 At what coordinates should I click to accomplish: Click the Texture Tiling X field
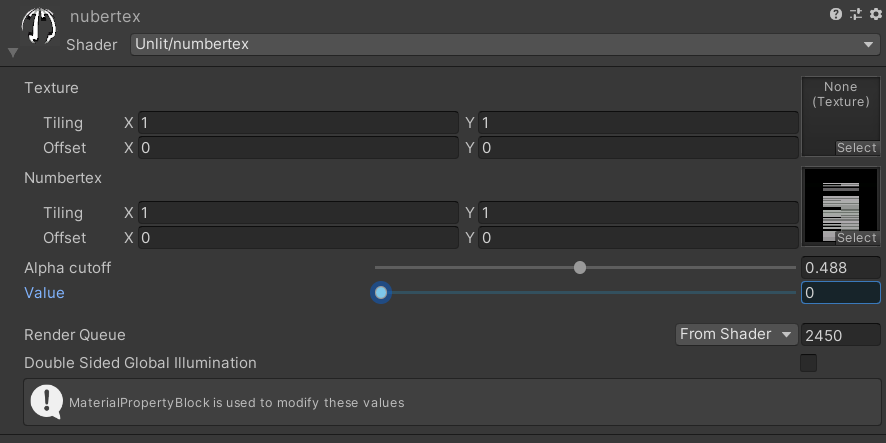(x=298, y=123)
